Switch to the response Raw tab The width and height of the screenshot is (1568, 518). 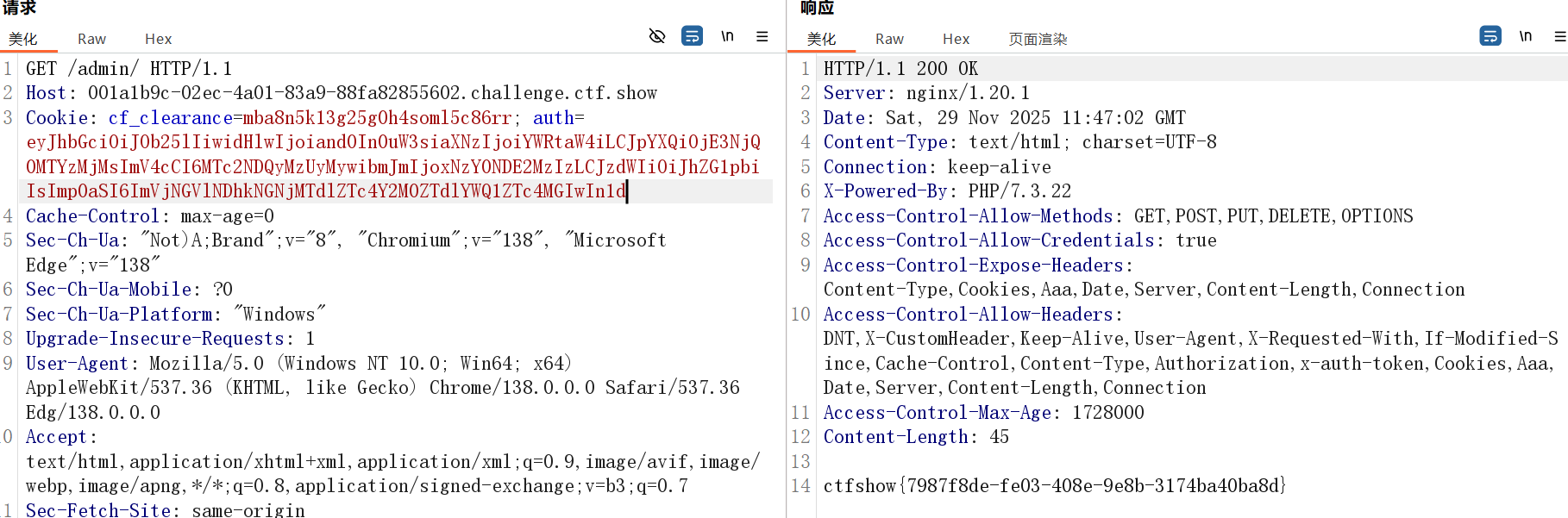(889, 39)
